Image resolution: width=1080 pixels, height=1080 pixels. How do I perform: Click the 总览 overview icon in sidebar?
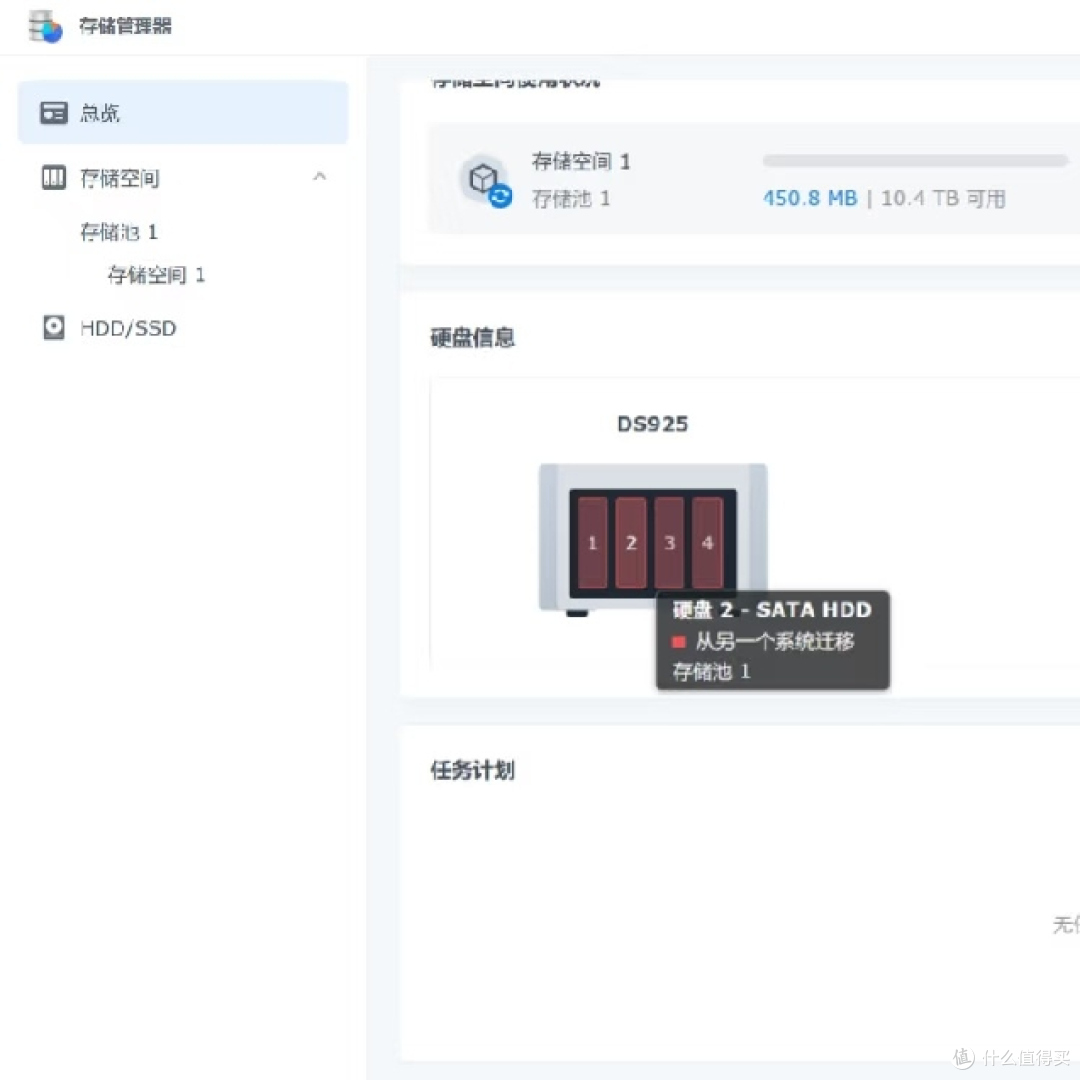53,113
